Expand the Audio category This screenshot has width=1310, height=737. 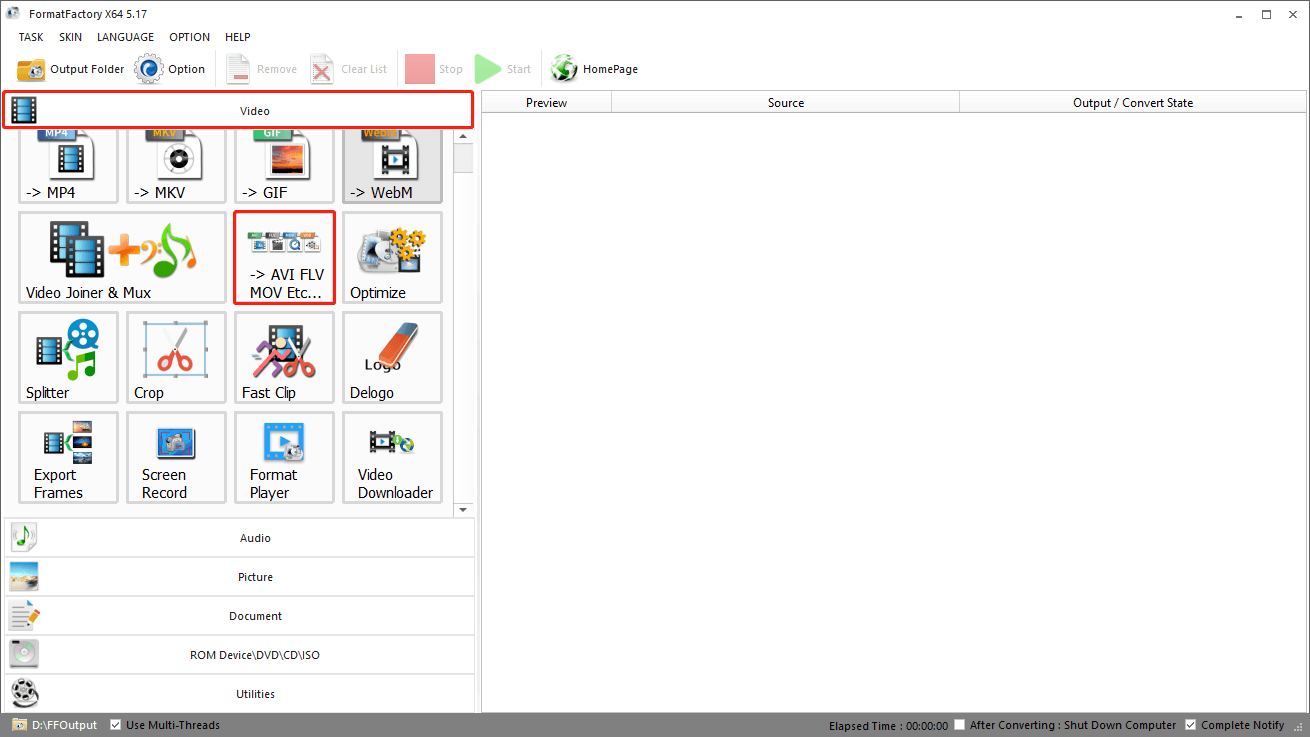pos(240,538)
